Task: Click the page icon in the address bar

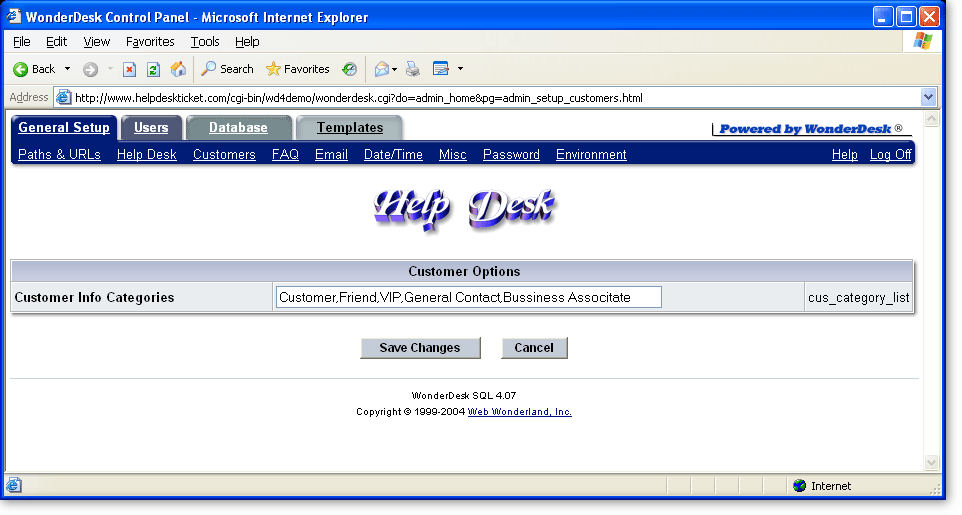Action: (64, 98)
